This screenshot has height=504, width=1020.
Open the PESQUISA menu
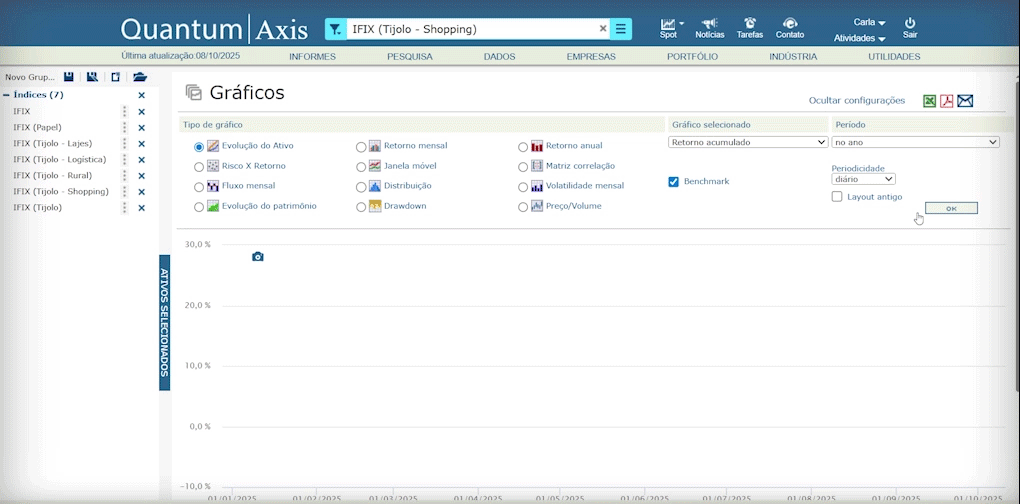(409, 57)
